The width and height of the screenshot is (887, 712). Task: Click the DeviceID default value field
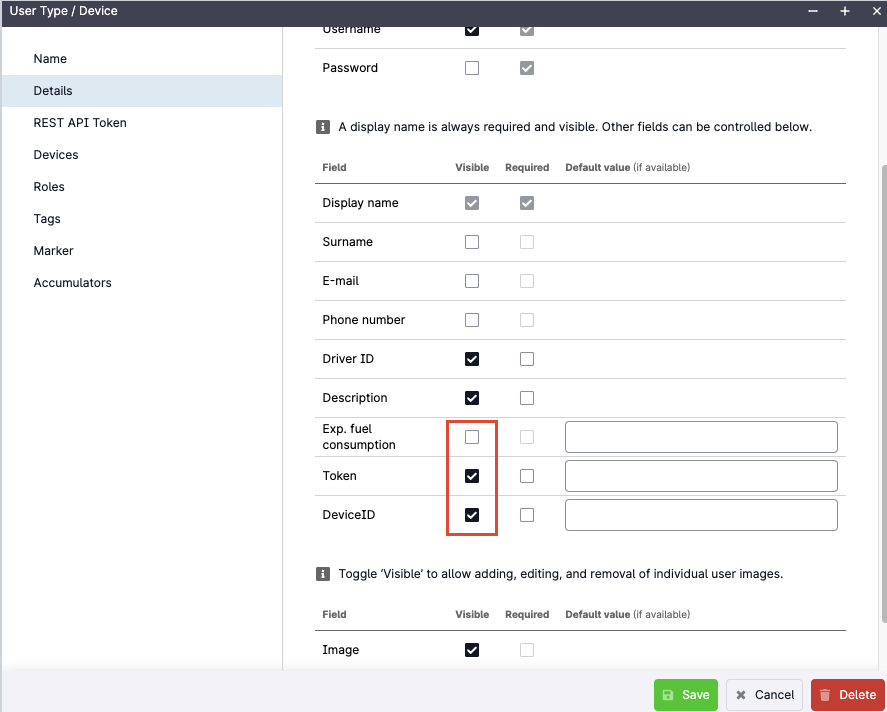(701, 514)
